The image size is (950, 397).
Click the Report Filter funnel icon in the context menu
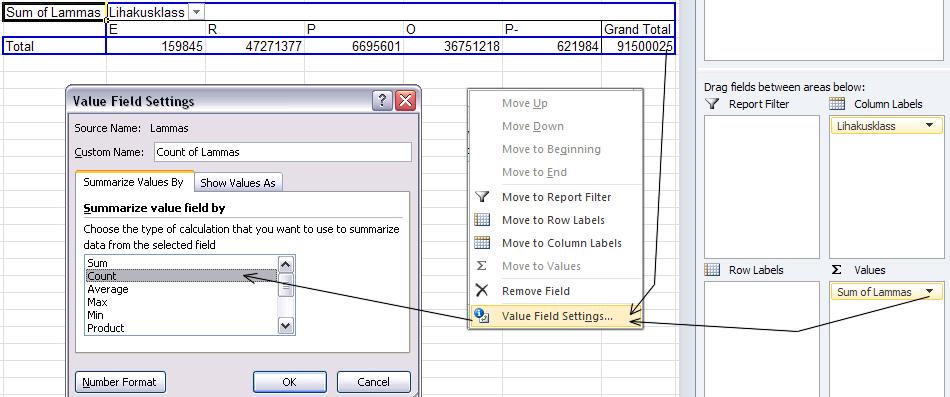pos(482,196)
